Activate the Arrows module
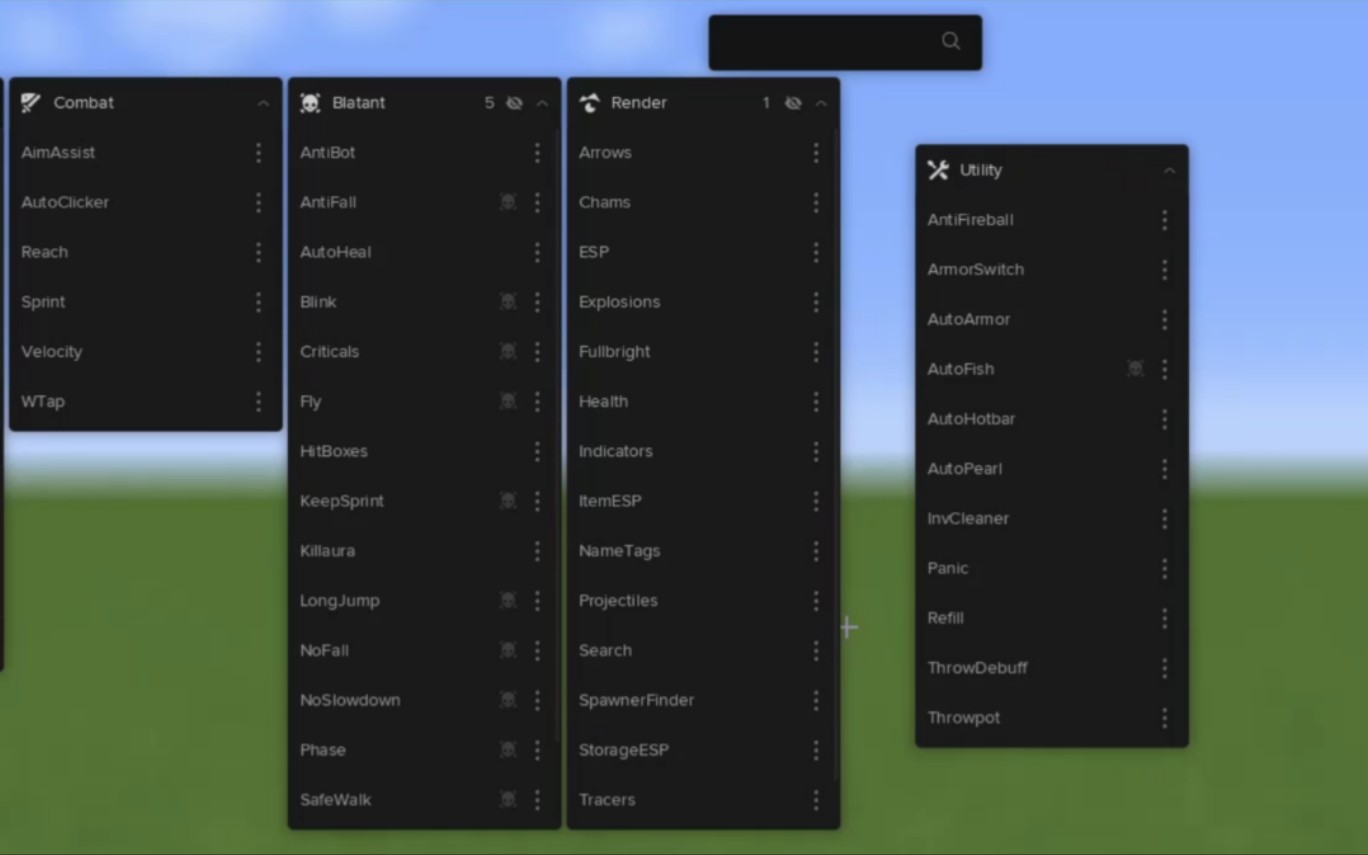The height and width of the screenshot is (855, 1368). (701, 152)
